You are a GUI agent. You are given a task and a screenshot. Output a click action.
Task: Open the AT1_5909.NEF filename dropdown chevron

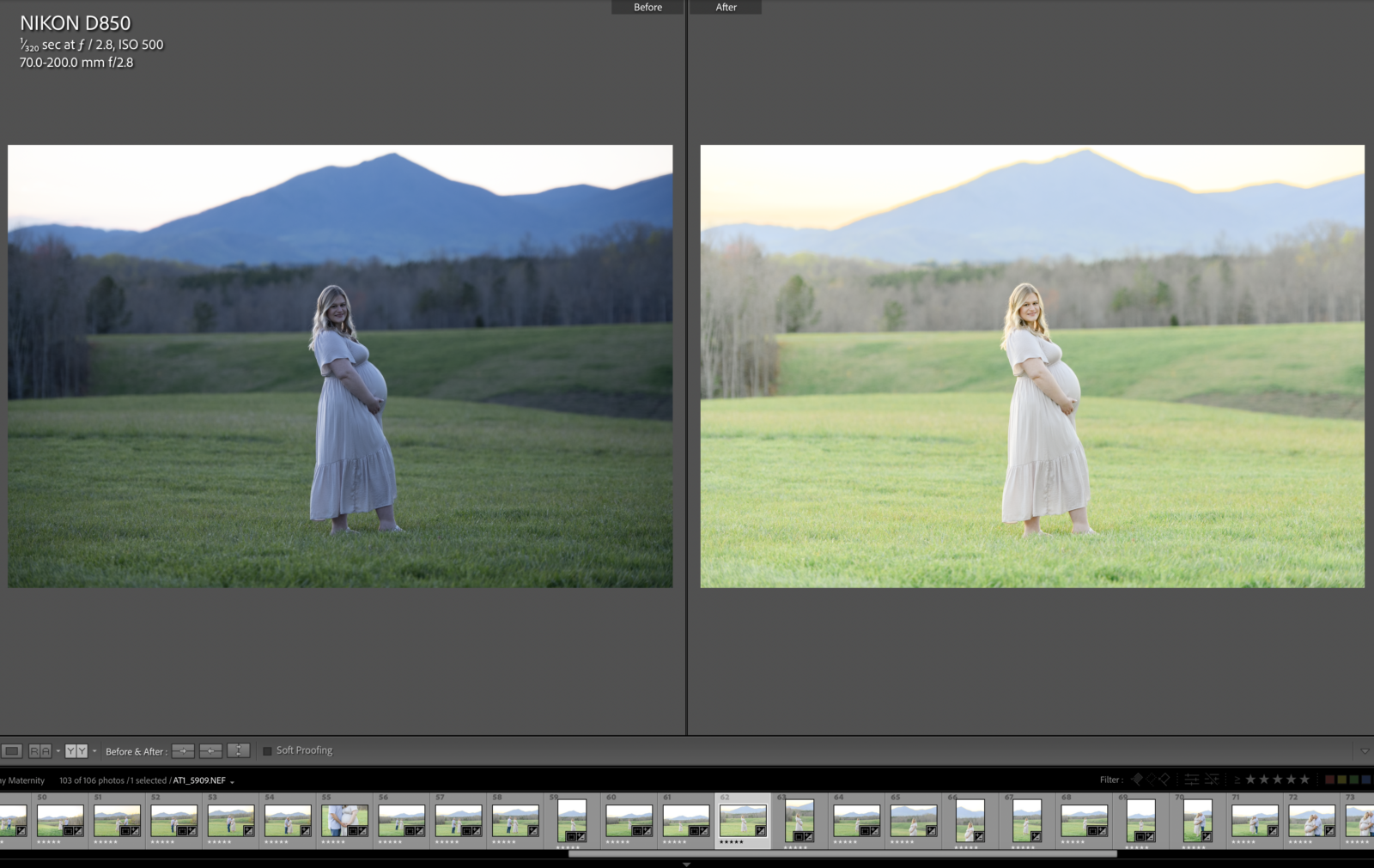tap(230, 780)
